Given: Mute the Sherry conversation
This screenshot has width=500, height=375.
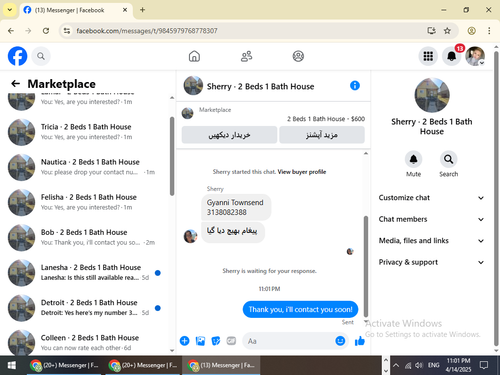Looking at the screenshot, I should tap(413, 159).
